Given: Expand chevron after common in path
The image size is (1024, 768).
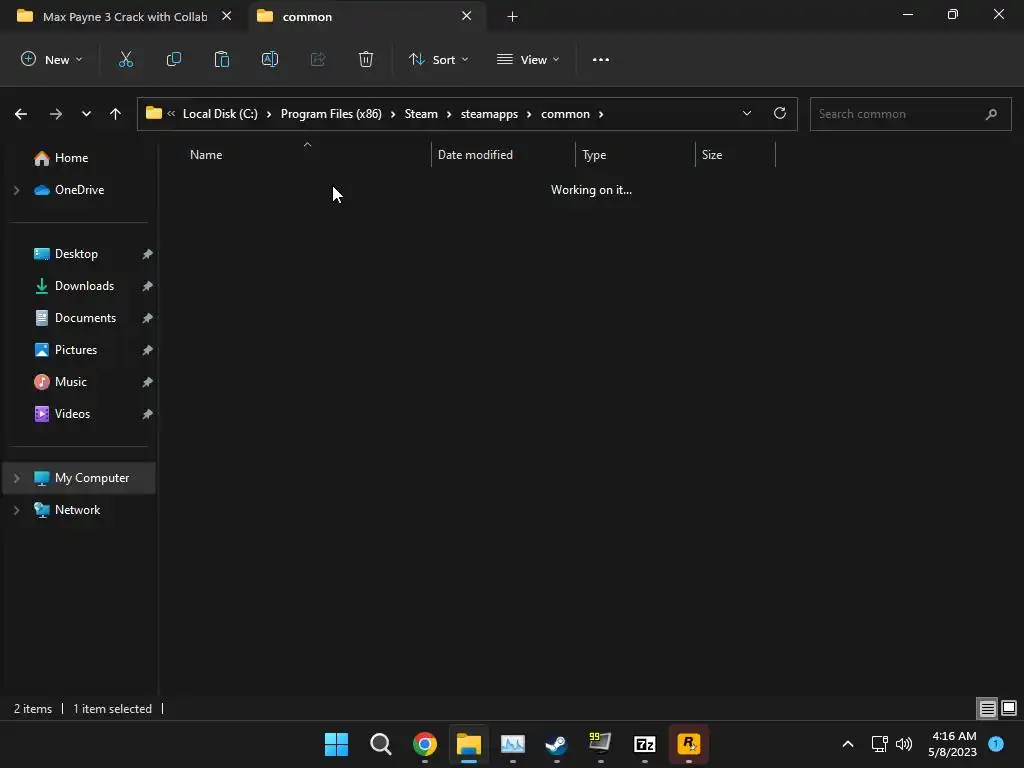Looking at the screenshot, I should [x=601, y=114].
